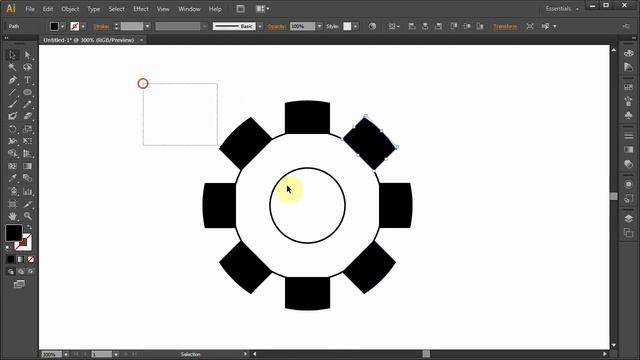Open the View menu
640x360 pixels.
click(163, 9)
